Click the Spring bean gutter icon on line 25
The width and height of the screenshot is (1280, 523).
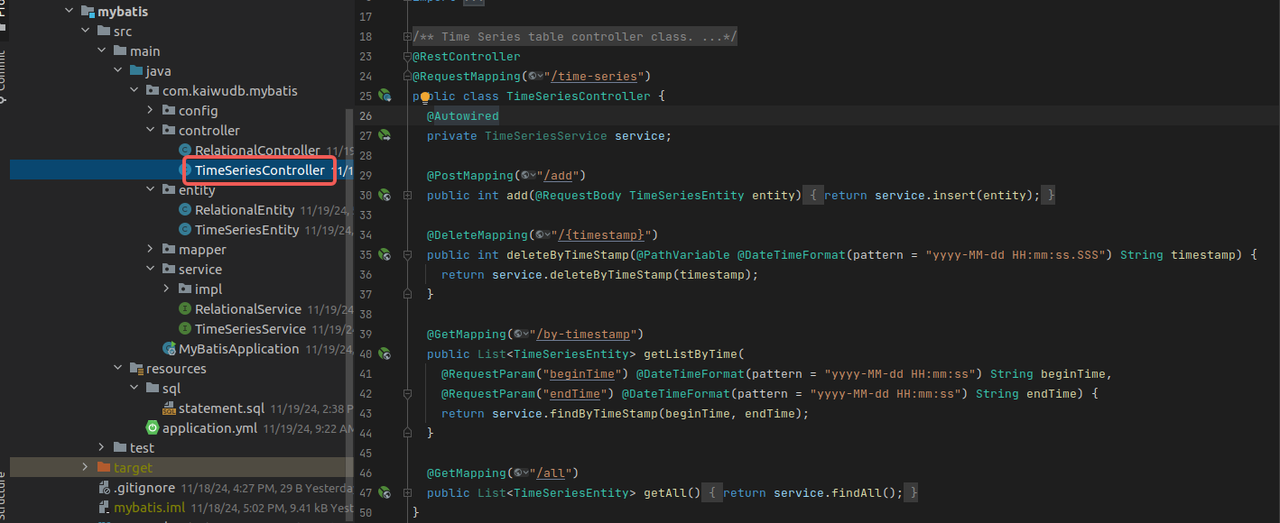point(384,96)
